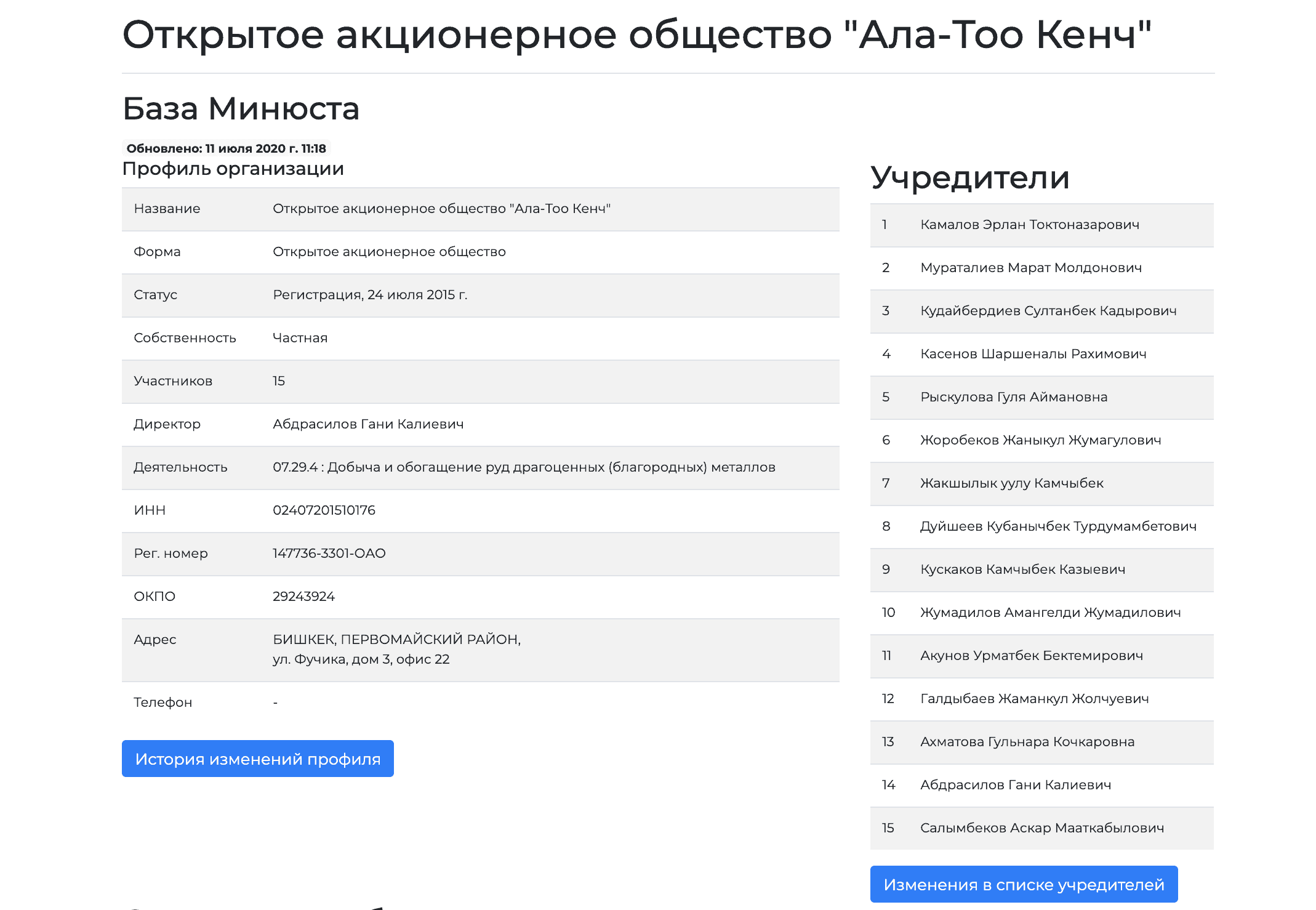Click founder Салымбеков Аскар Мааткабылович
Viewport: 1316px width, 910px height.
(x=1041, y=828)
